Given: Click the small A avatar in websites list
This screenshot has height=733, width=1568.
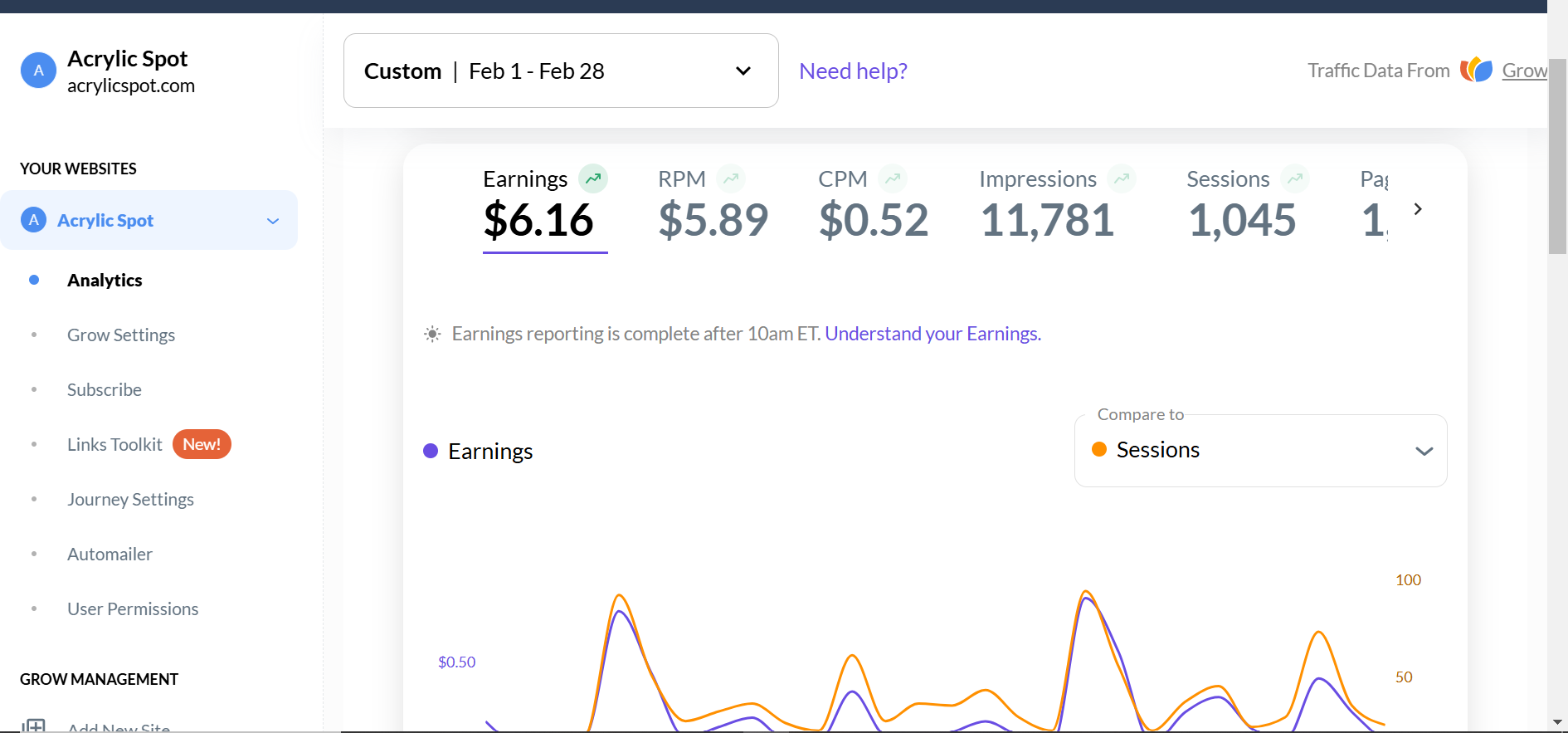Looking at the screenshot, I should tap(33, 220).
